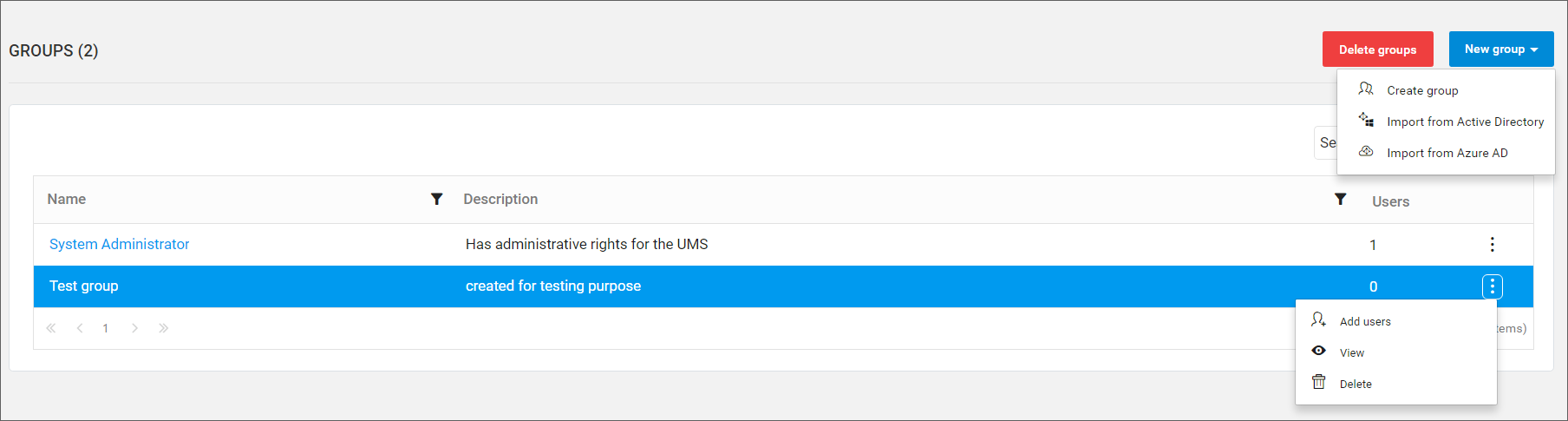This screenshot has width=1568, height=421.
Task: Click the Delete trash icon
Action: pyautogui.click(x=1318, y=382)
